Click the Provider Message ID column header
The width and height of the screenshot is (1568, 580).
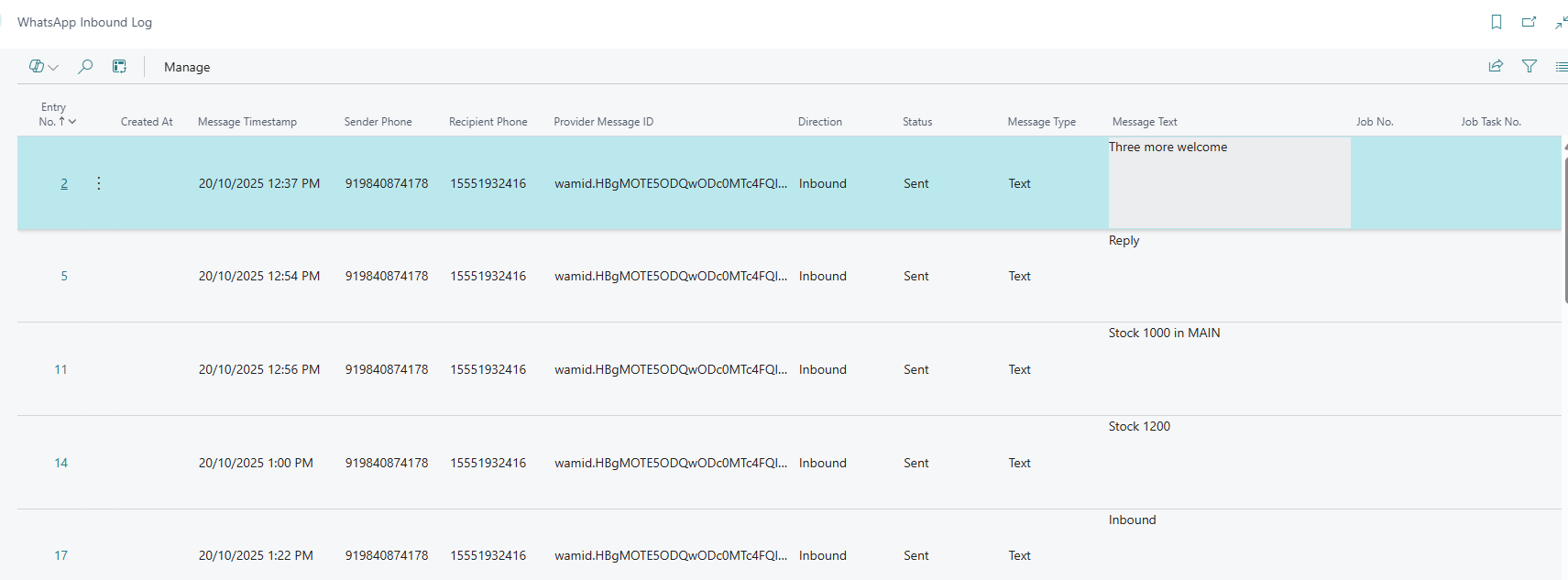(603, 122)
